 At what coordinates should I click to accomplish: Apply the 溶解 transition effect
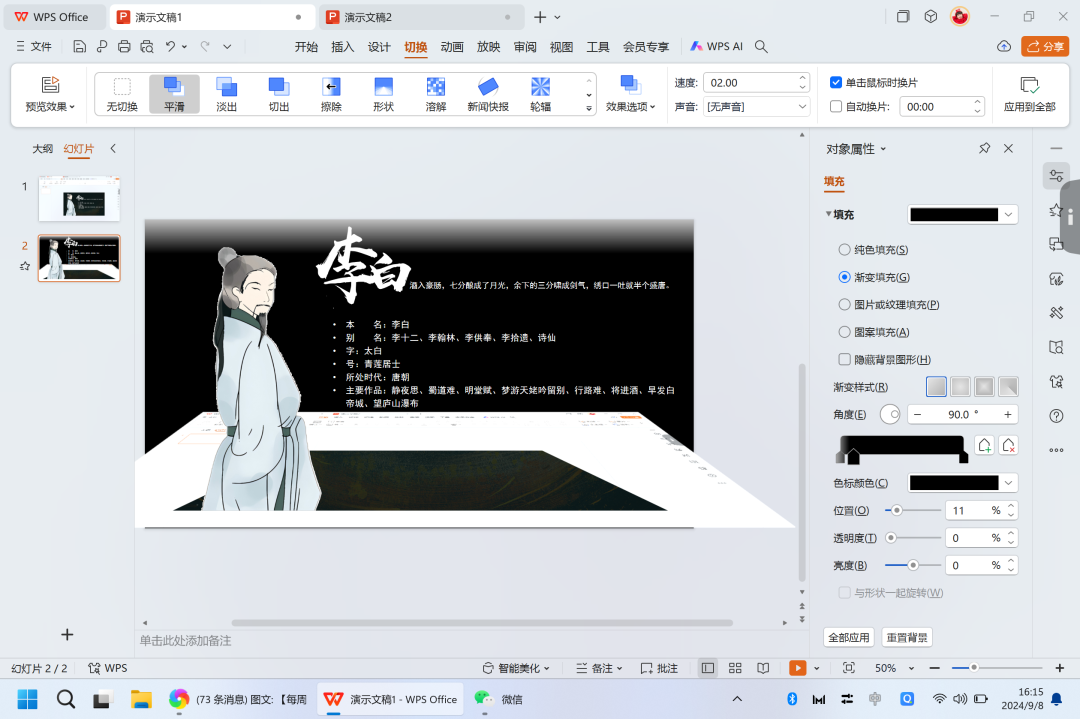[x=436, y=94]
